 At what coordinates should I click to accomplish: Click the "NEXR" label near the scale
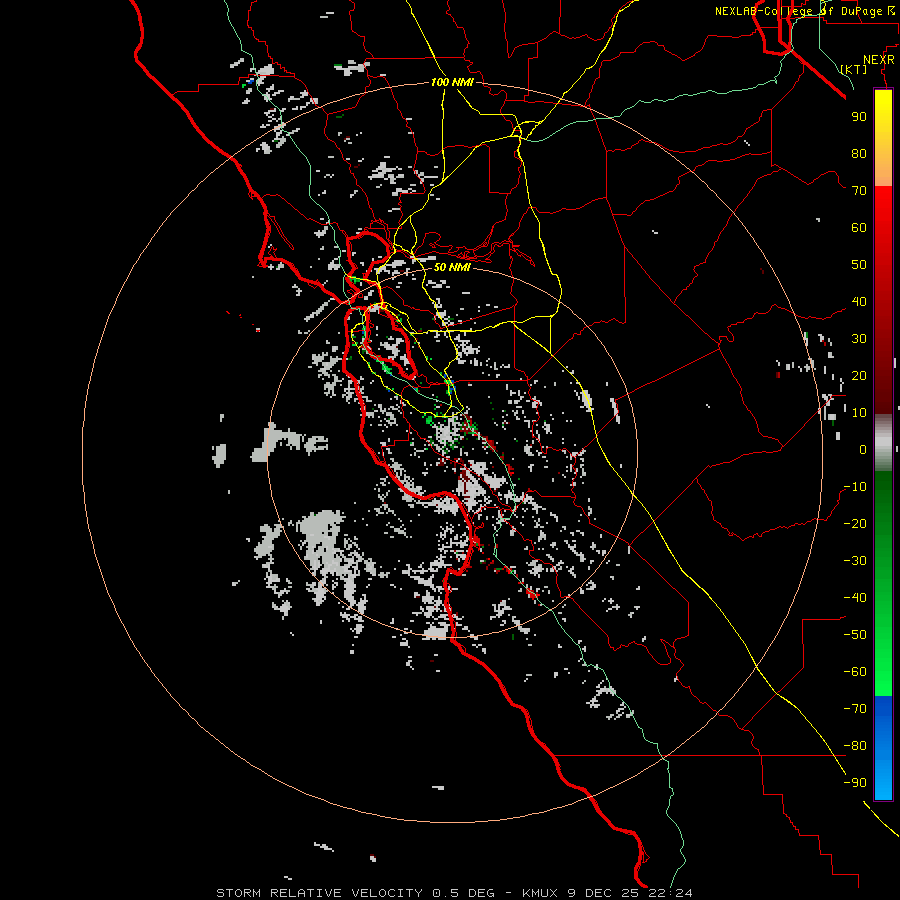tap(879, 60)
